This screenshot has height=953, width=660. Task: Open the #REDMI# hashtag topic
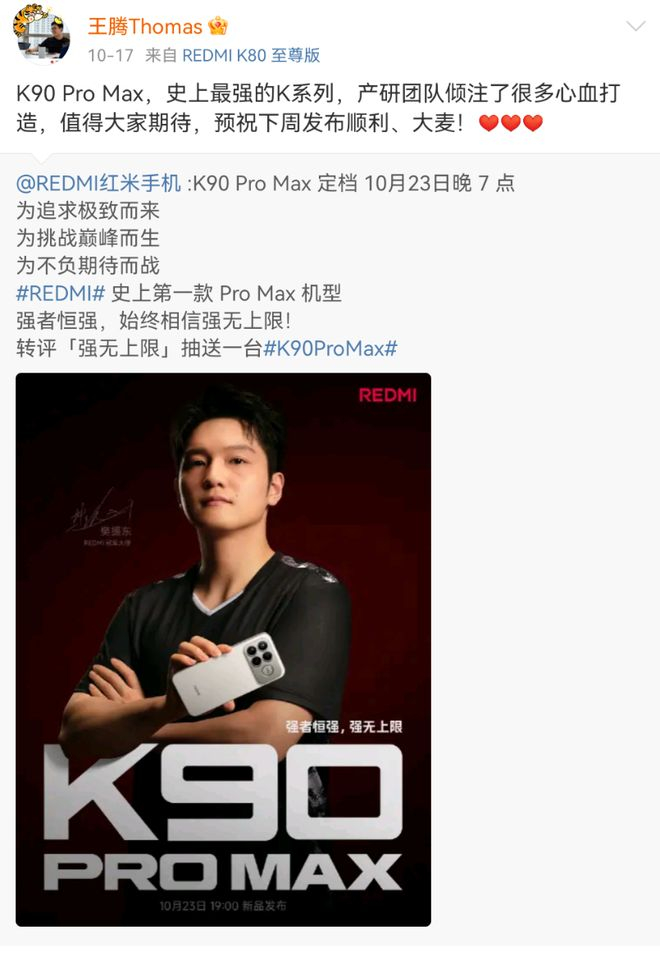pyautogui.click(x=61, y=294)
